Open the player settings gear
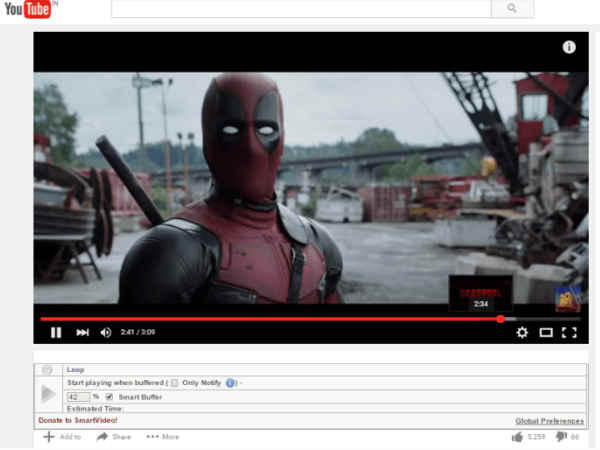Viewport: 600px width, 450px height. (x=522, y=333)
